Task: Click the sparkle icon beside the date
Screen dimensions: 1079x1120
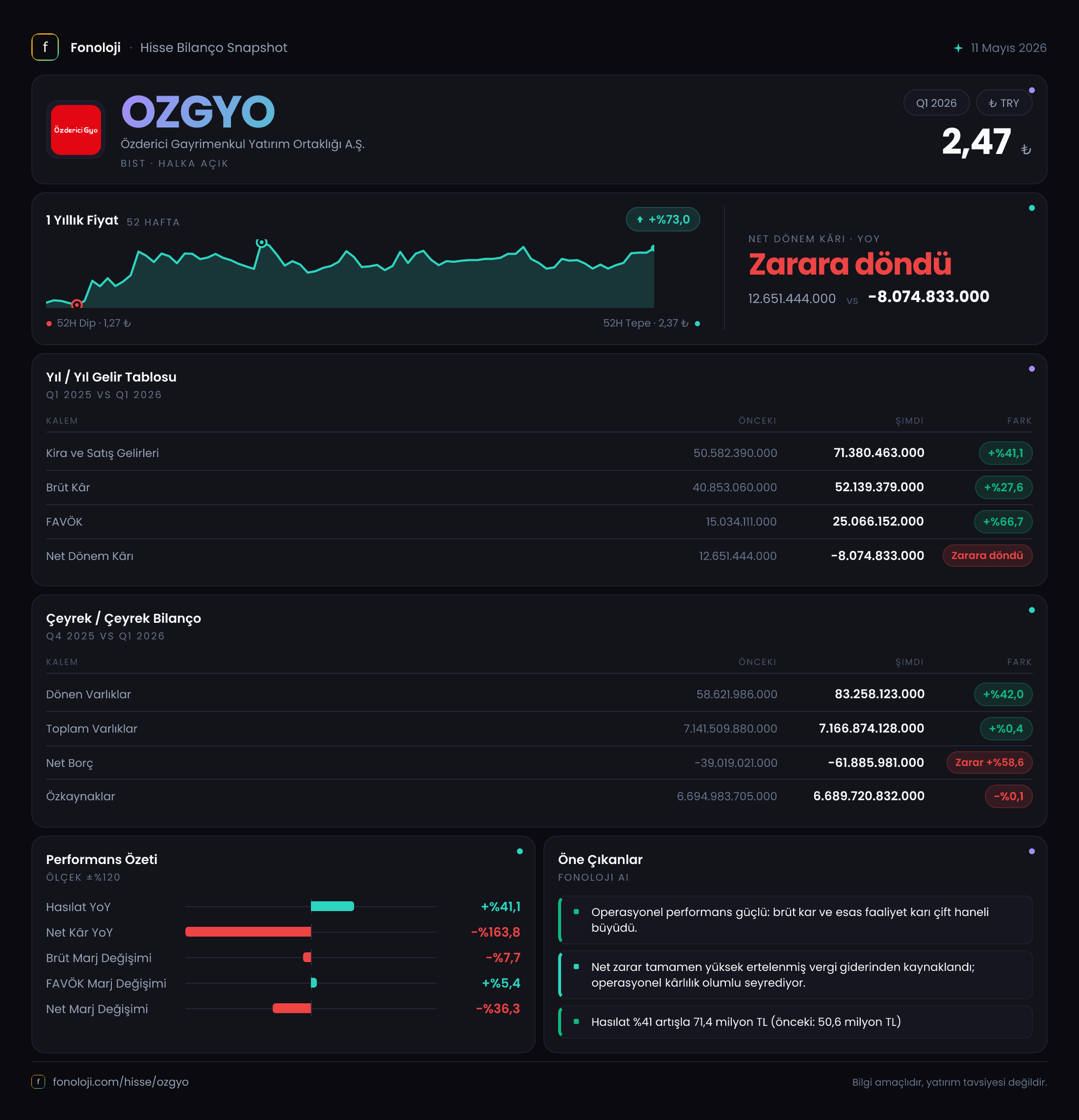Action: [958, 48]
